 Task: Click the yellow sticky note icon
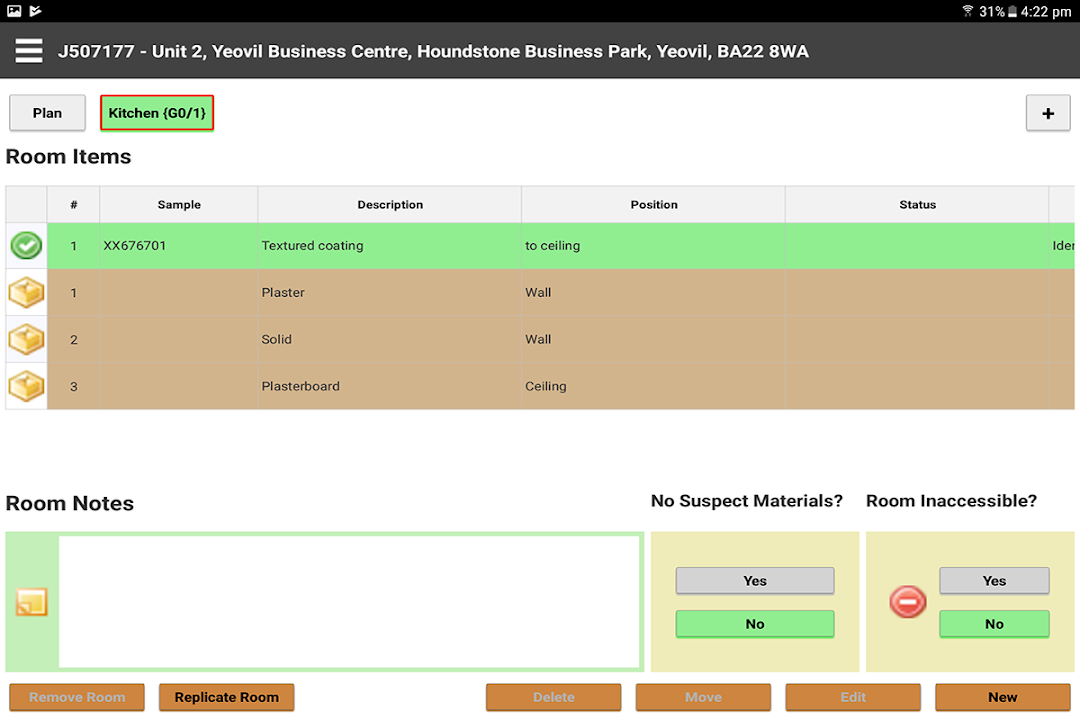click(x=31, y=602)
